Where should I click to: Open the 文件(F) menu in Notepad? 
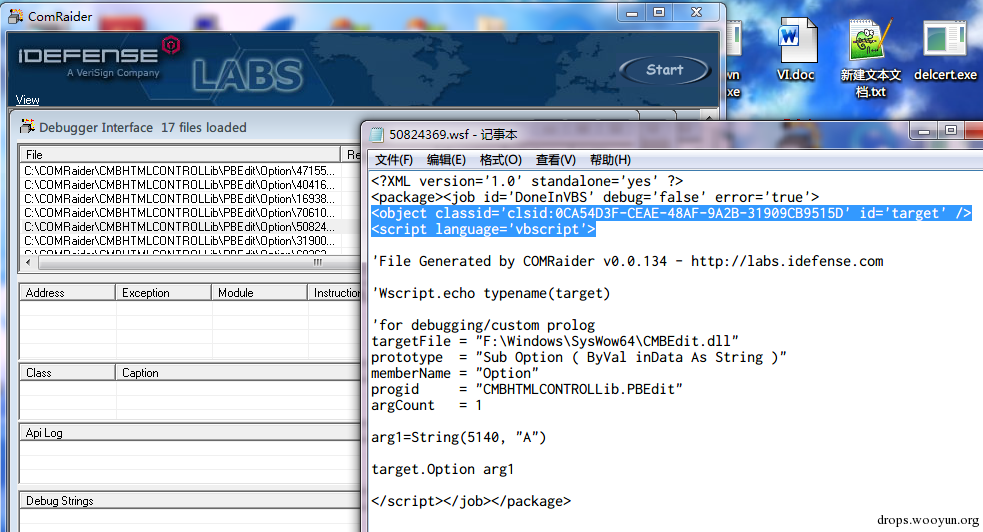pyautogui.click(x=394, y=160)
